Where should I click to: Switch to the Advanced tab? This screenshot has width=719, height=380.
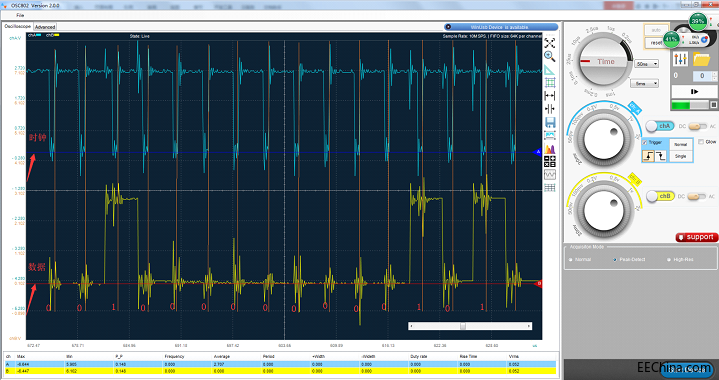(45, 27)
